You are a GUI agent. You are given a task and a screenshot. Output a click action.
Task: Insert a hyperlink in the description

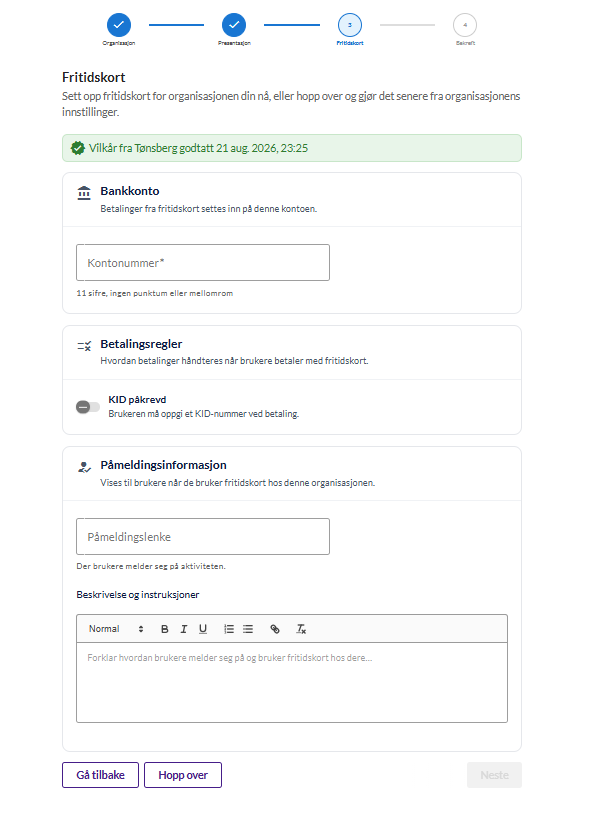pyautogui.click(x=275, y=629)
